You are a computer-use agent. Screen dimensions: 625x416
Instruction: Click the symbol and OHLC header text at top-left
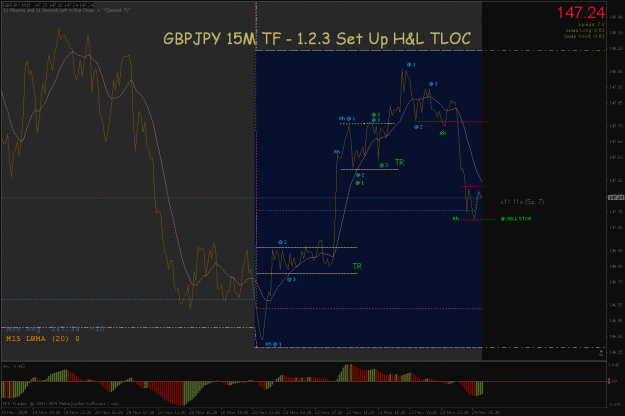[48, 5]
